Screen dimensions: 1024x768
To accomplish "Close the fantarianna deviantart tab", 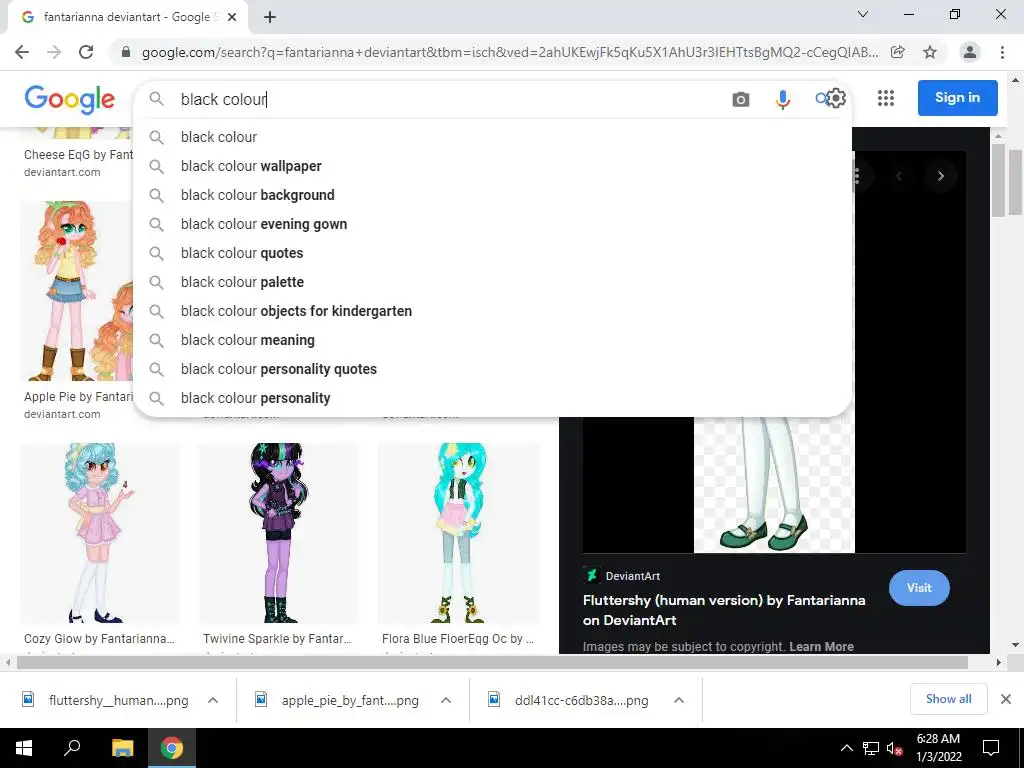I will 232,17.
